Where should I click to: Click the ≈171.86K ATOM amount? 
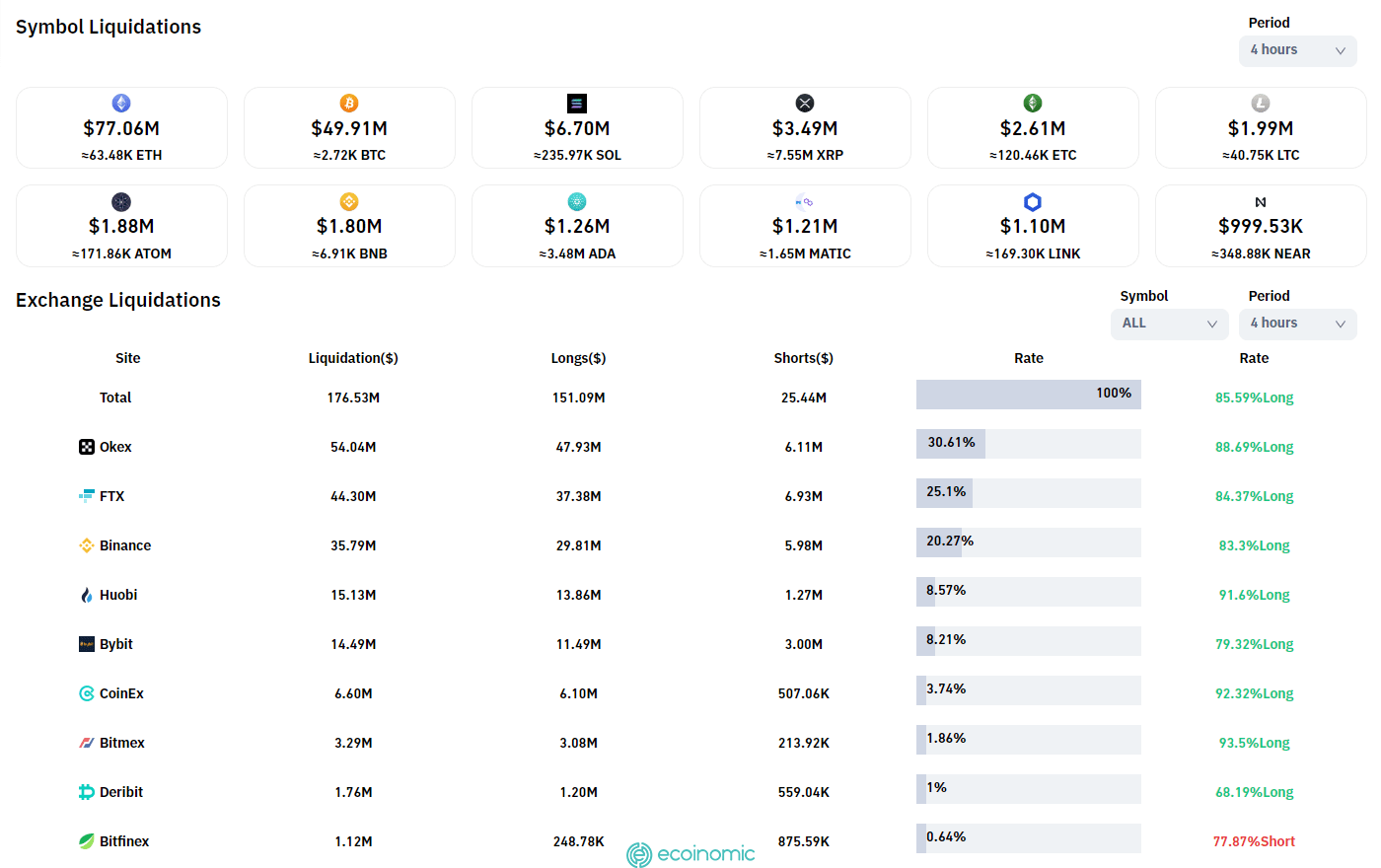click(x=121, y=253)
